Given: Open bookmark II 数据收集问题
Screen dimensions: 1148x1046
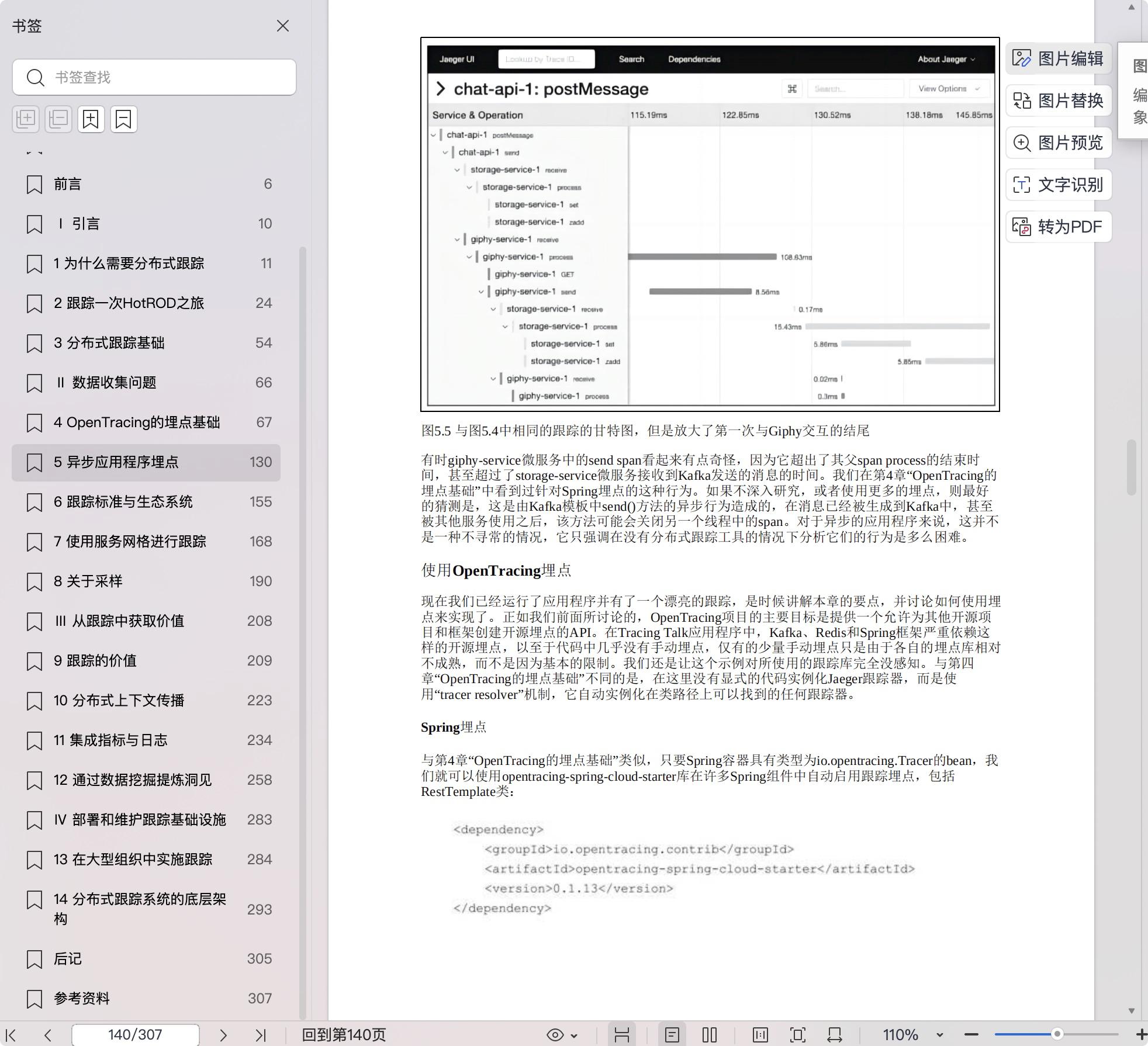Looking at the screenshot, I should 146,383.
